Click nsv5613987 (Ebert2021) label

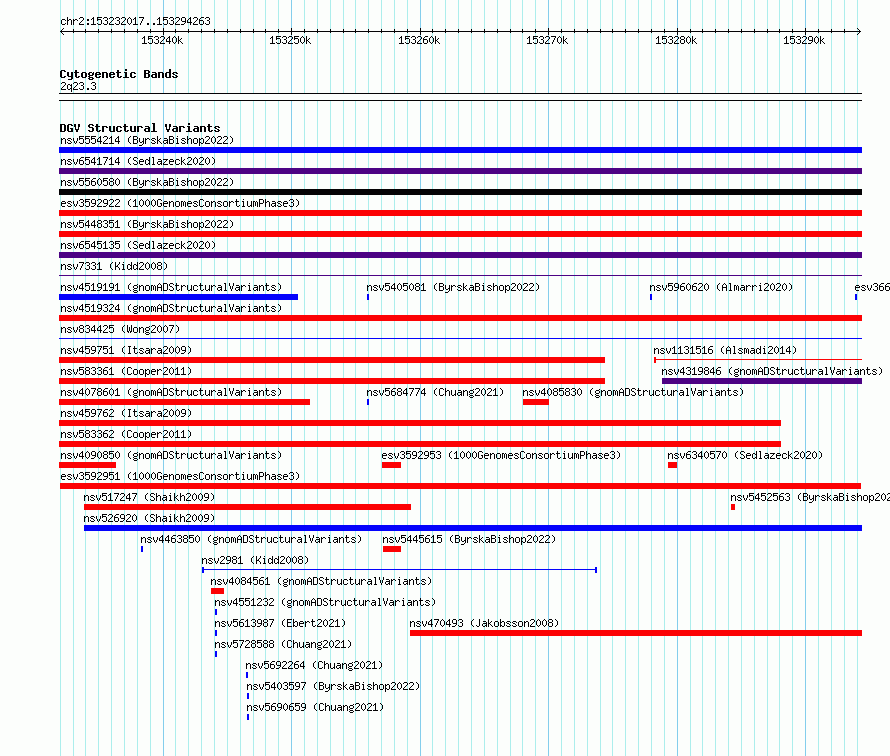(280, 623)
